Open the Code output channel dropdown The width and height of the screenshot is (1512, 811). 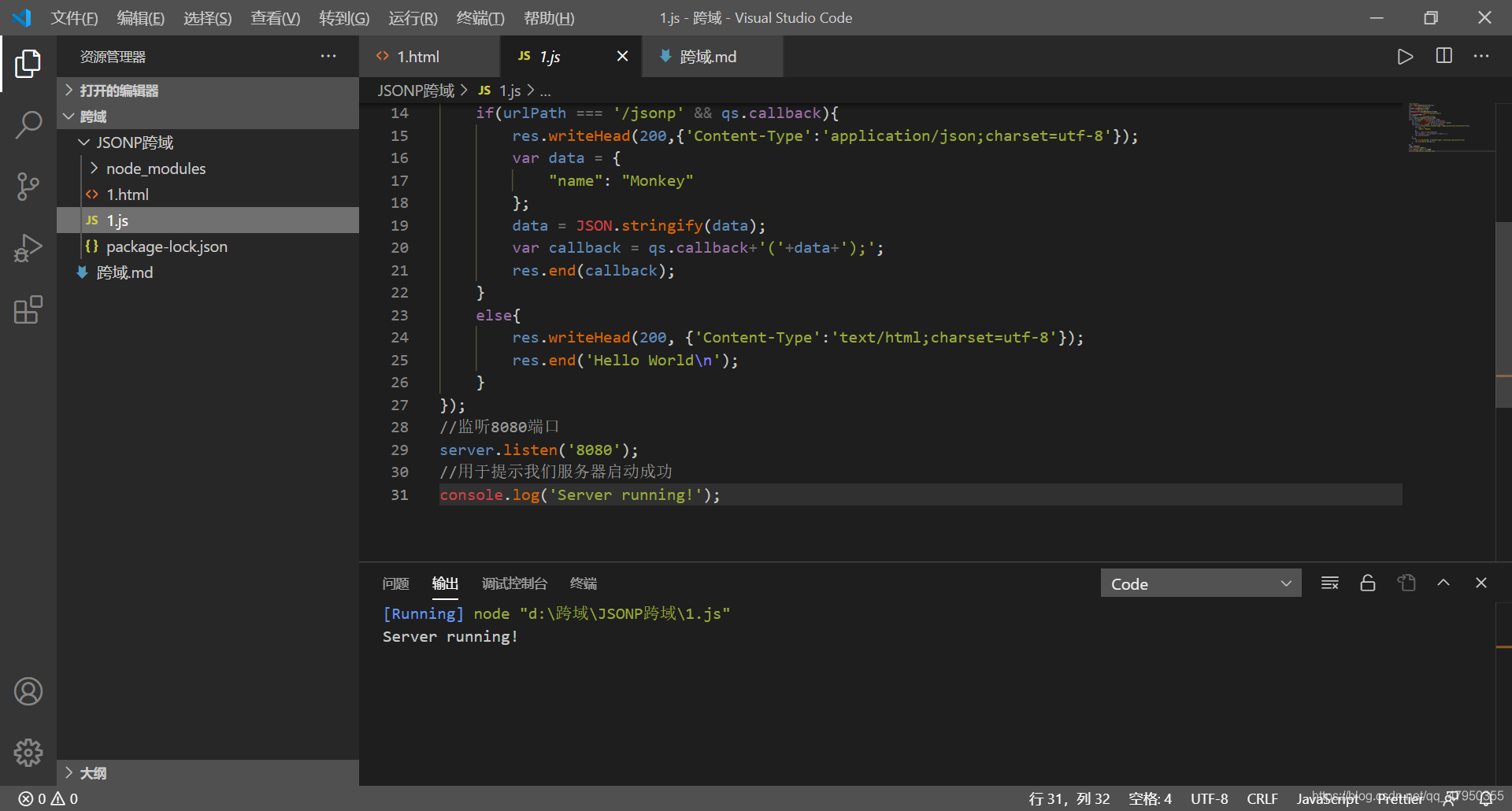[x=1201, y=583]
